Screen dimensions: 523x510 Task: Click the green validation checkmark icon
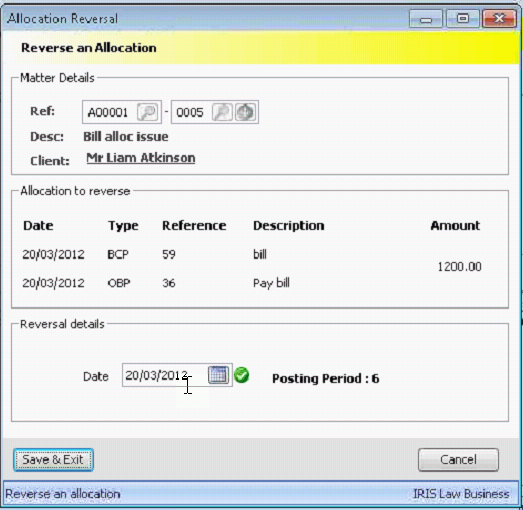pyautogui.click(x=241, y=375)
